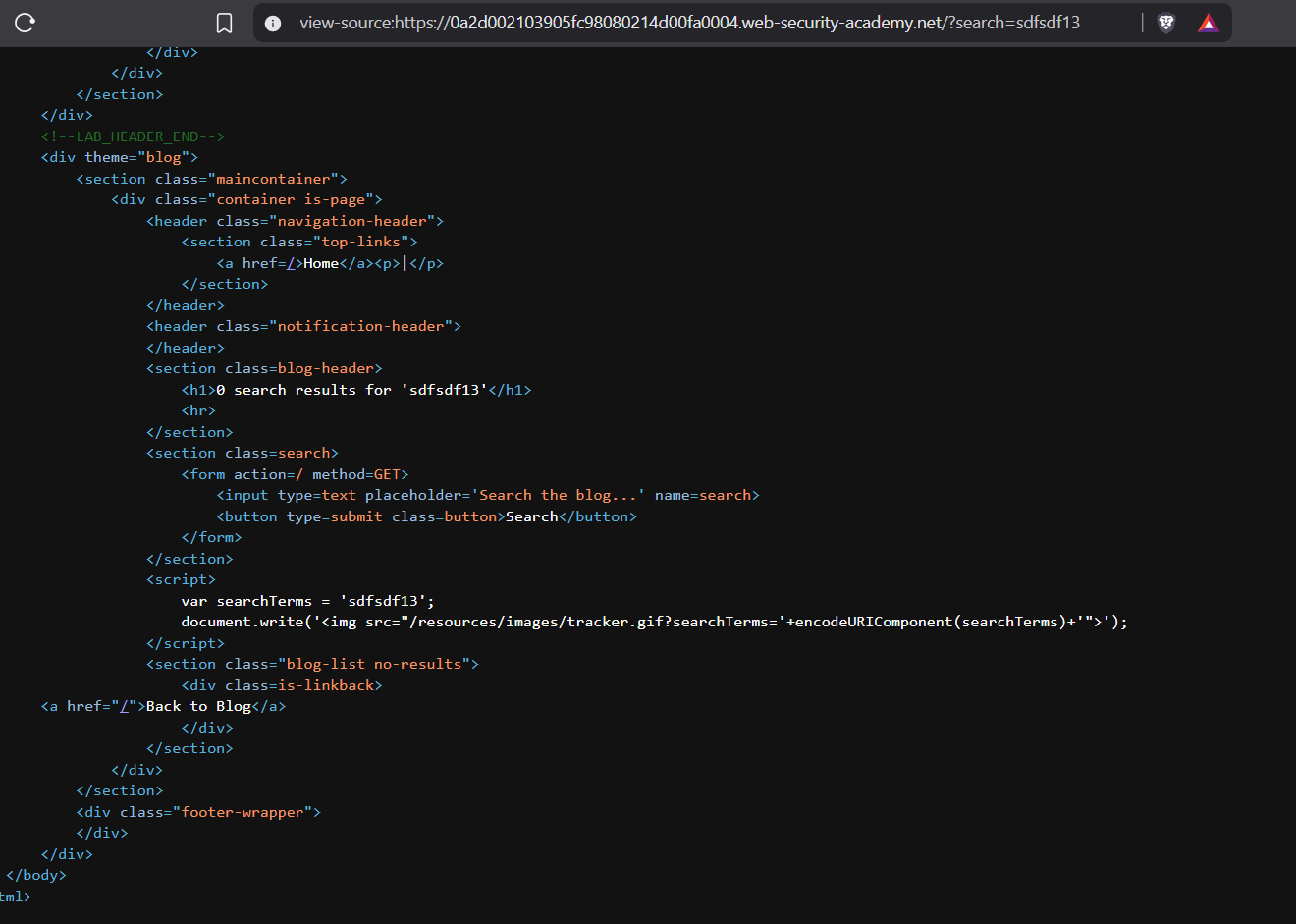This screenshot has height=924, width=1296.
Task: Click the div theme="blog" line
Action: [120, 157]
